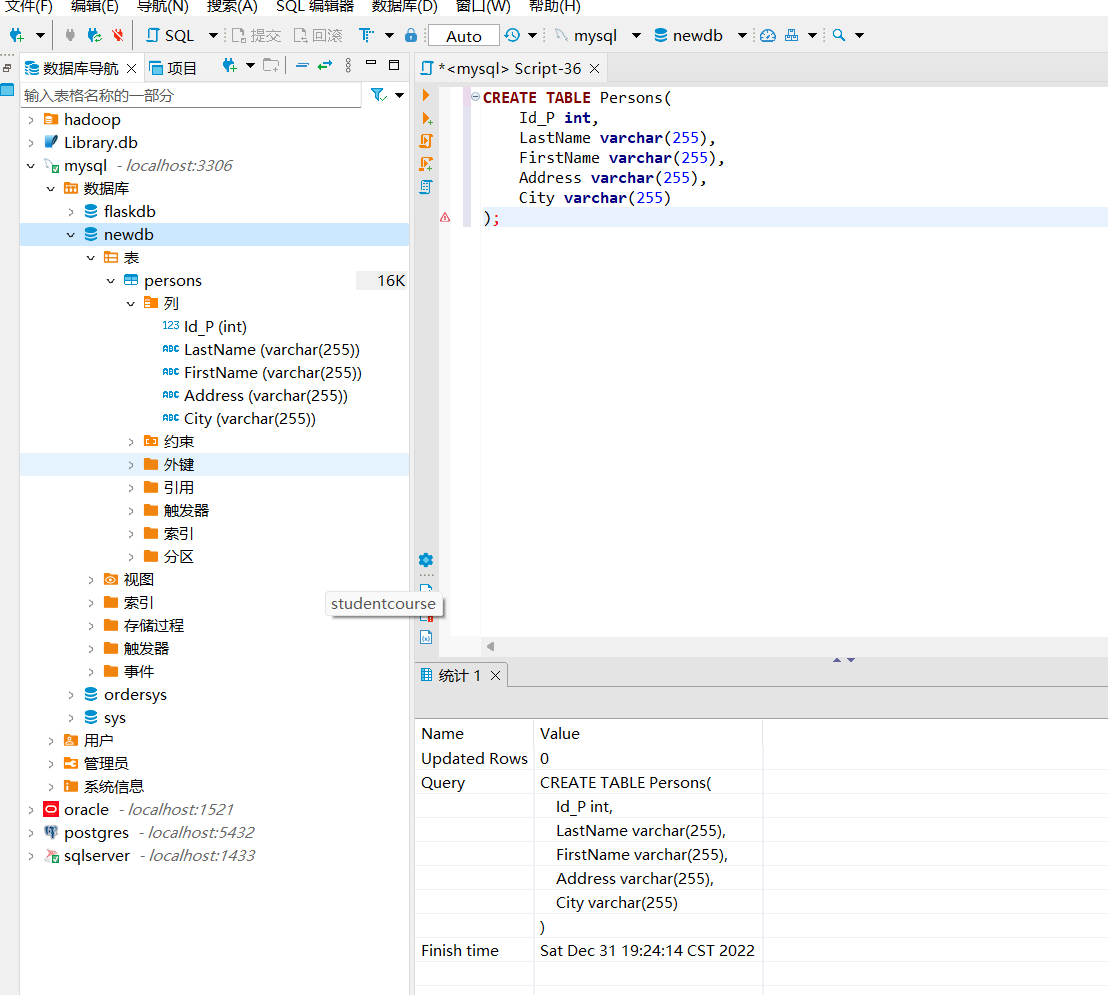Click the blue gear settings icon in editor
1108x995 pixels.
point(426,560)
